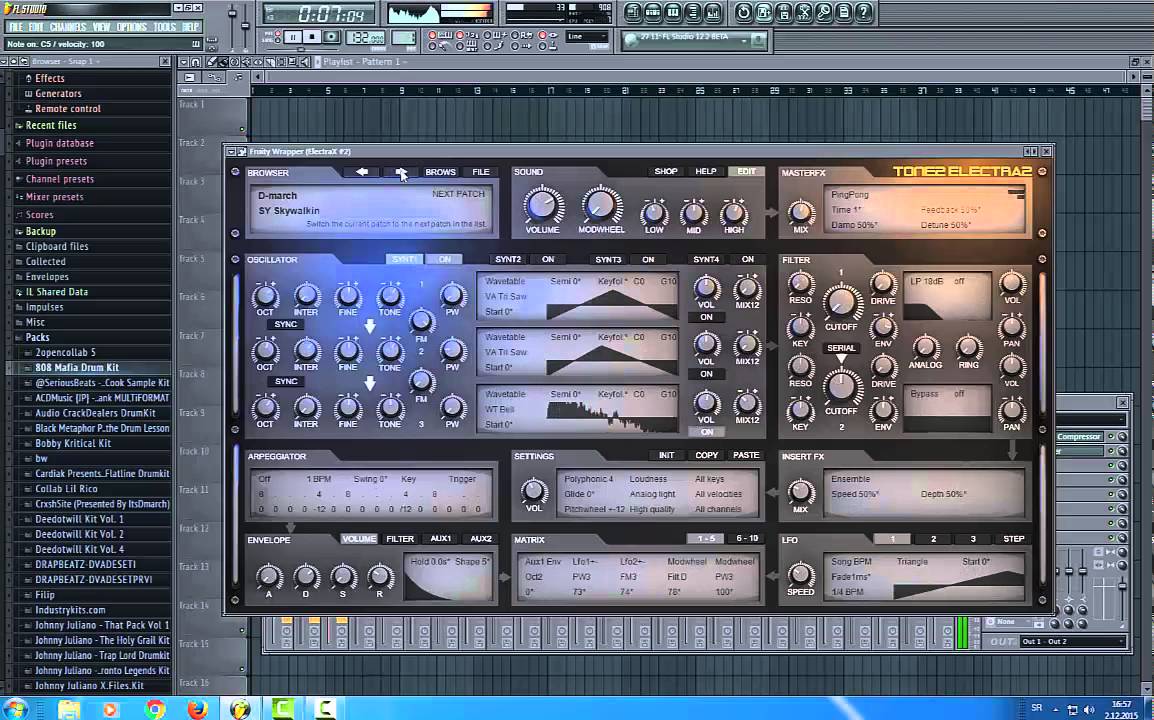Click the Fruity Wrapper window options arrow
The height and width of the screenshot is (720, 1154).
pyautogui.click(x=231, y=151)
